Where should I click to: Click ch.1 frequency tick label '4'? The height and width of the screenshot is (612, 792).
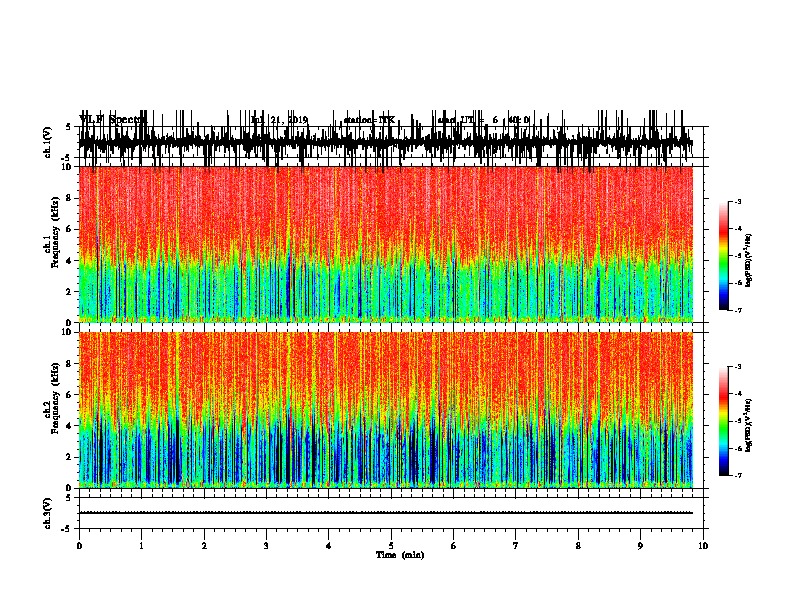[x=70, y=261]
